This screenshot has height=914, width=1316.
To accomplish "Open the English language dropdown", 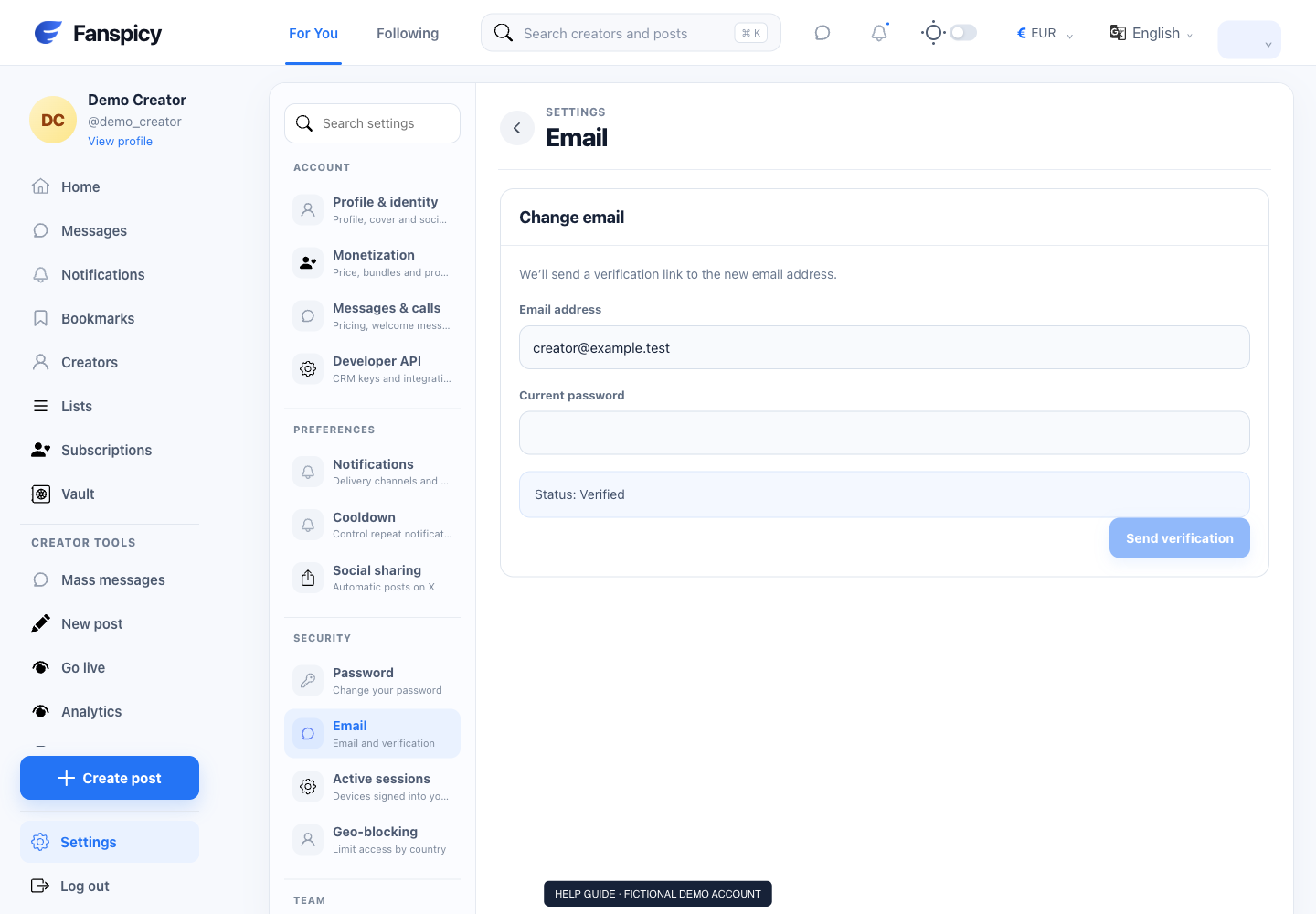I will coord(1151,33).
